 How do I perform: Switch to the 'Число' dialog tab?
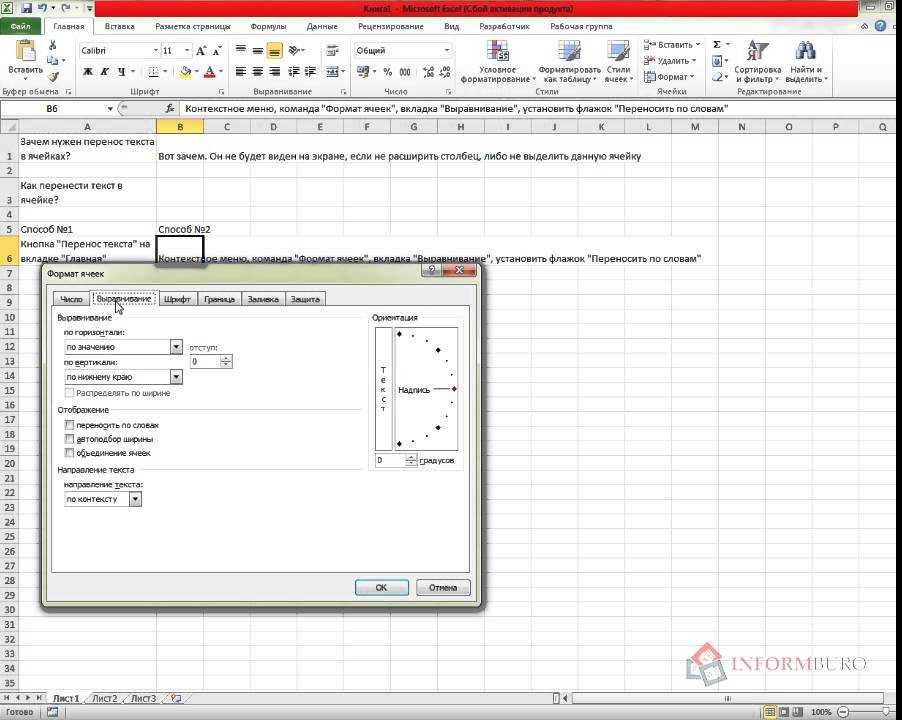(x=71, y=299)
